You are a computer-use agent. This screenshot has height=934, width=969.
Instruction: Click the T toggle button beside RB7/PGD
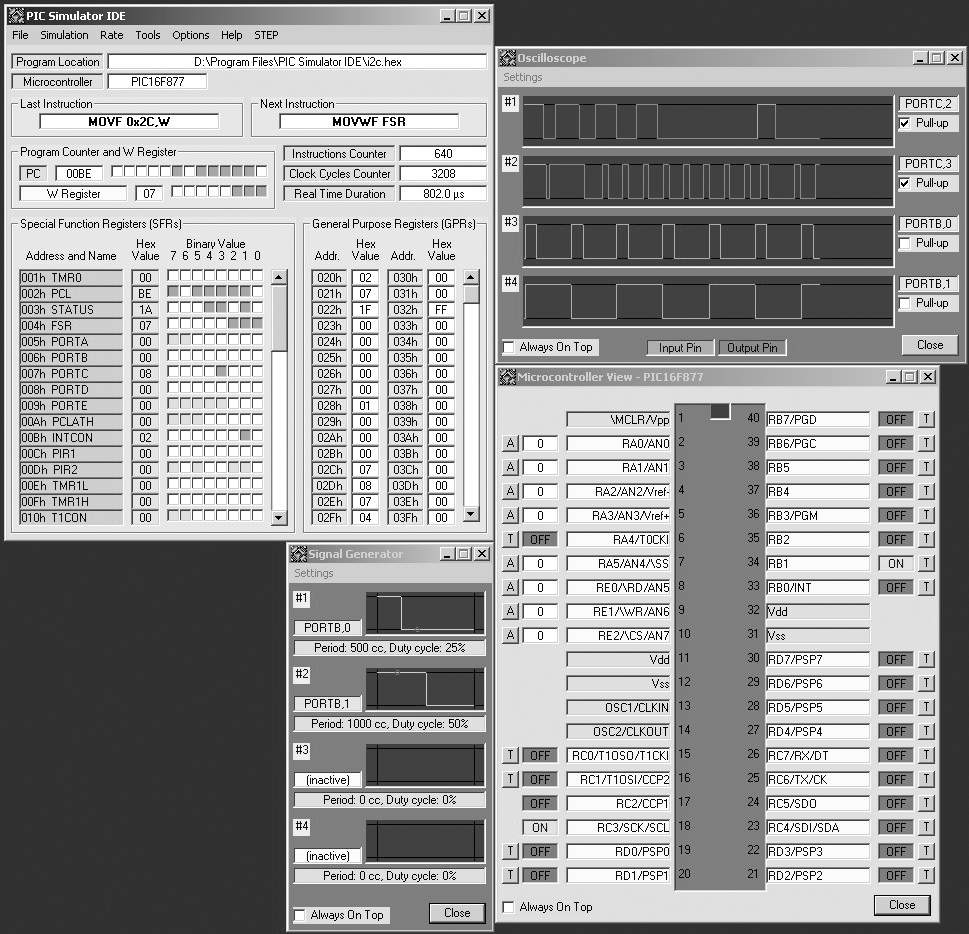[927, 419]
